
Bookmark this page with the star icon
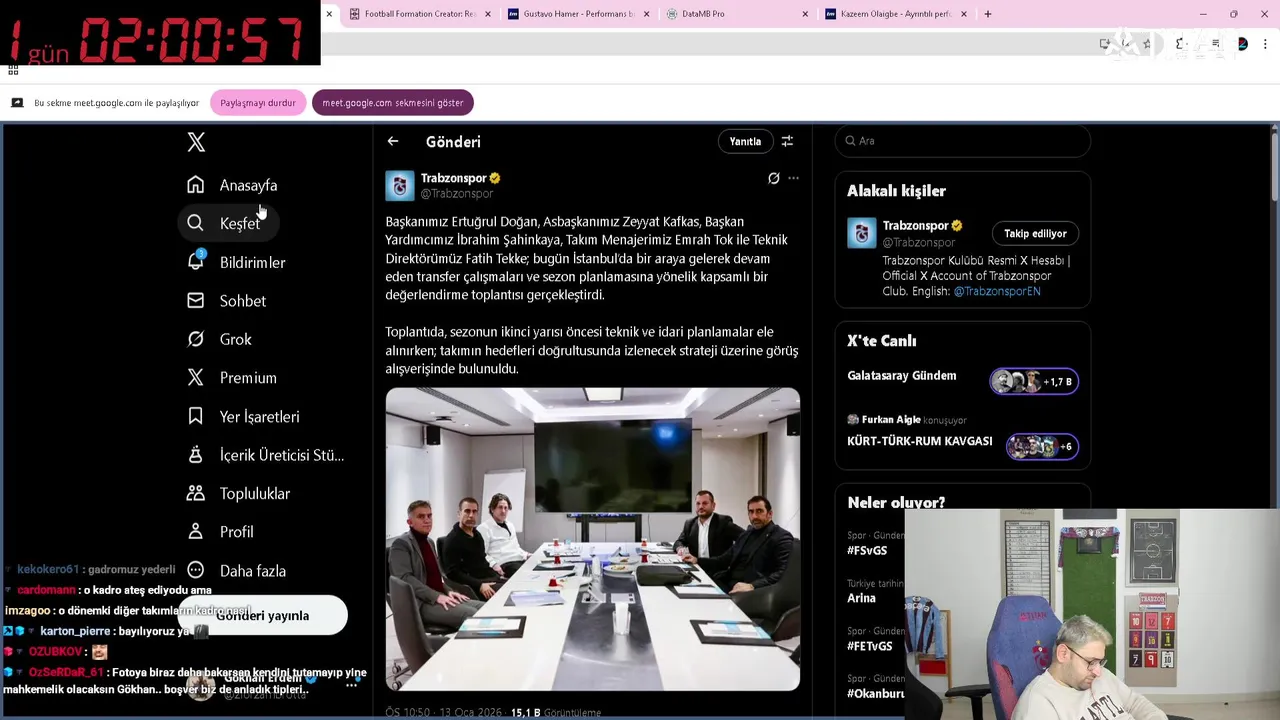point(1147,44)
